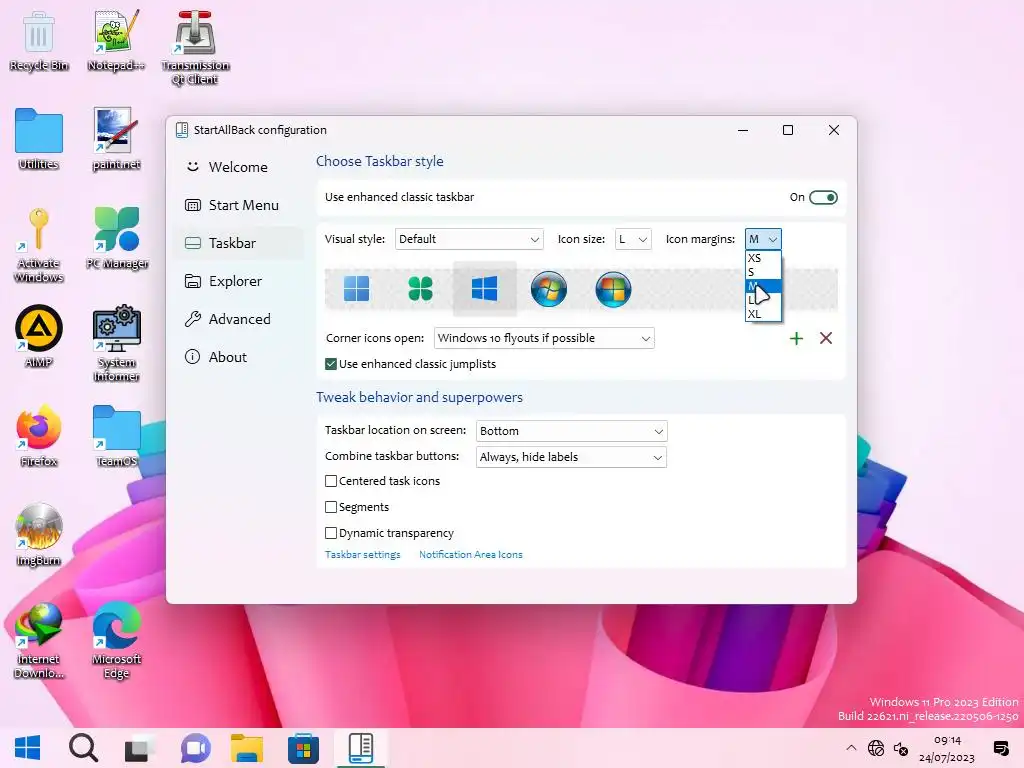Open the Visual style dropdown
Image resolution: width=1024 pixels, height=768 pixels.
pos(469,239)
